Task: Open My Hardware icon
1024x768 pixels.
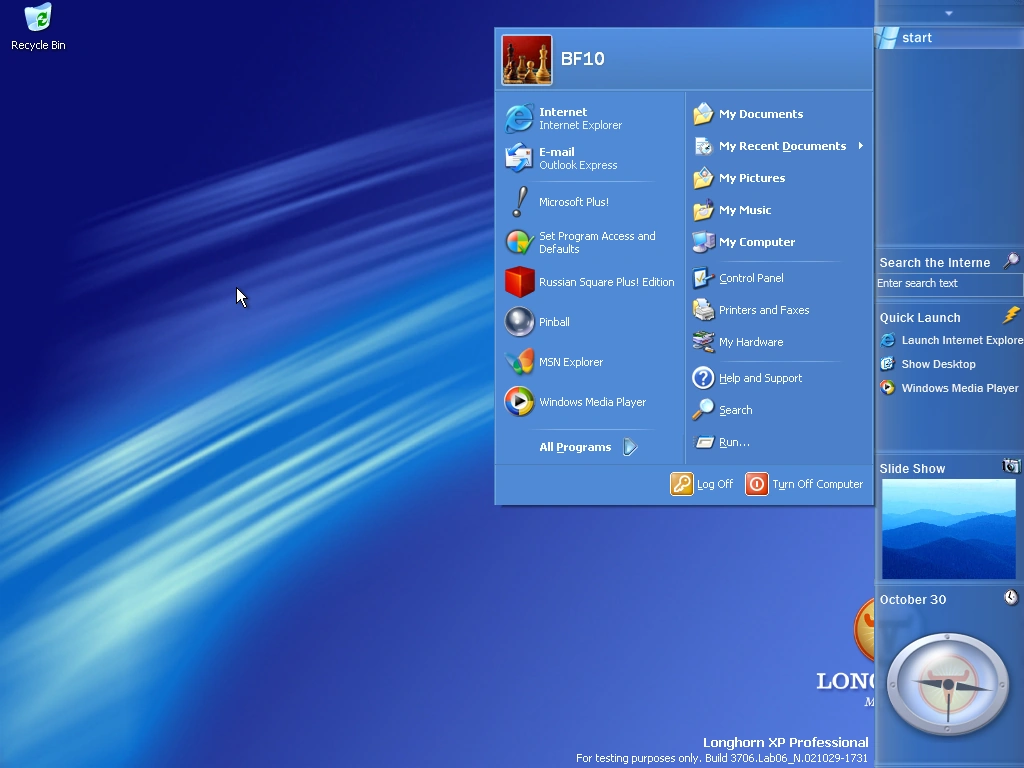Action: coord(703,342)
